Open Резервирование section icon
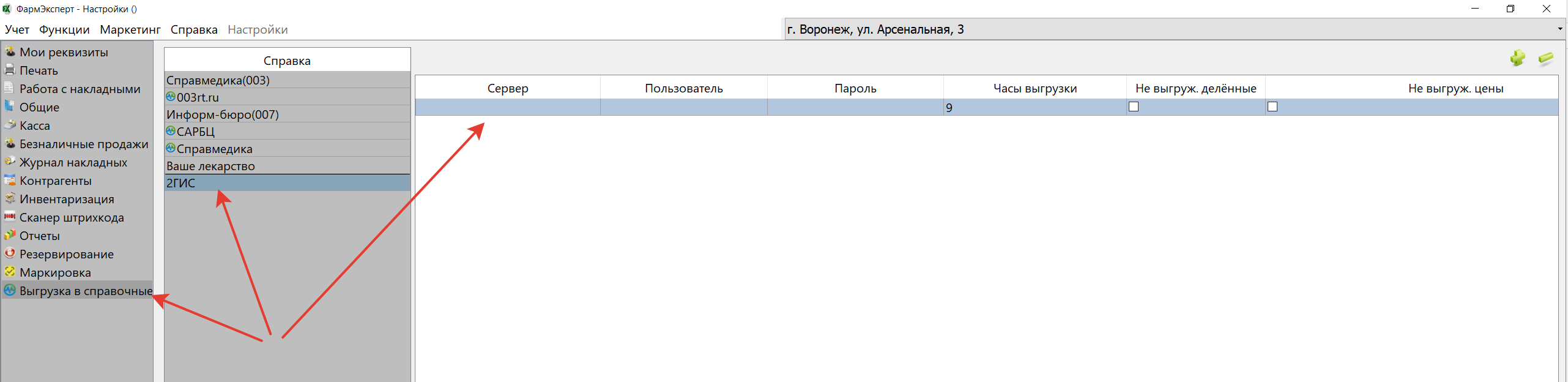 click(10, 253)
